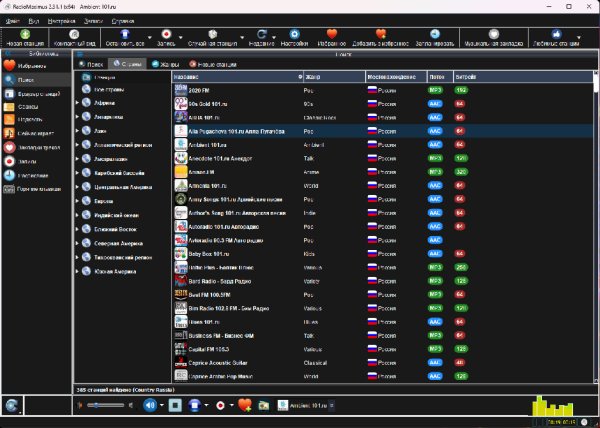Viewport: 600px width, 428px height.
Task: Select the Business FM station row
Action: (x=383, y=335)
